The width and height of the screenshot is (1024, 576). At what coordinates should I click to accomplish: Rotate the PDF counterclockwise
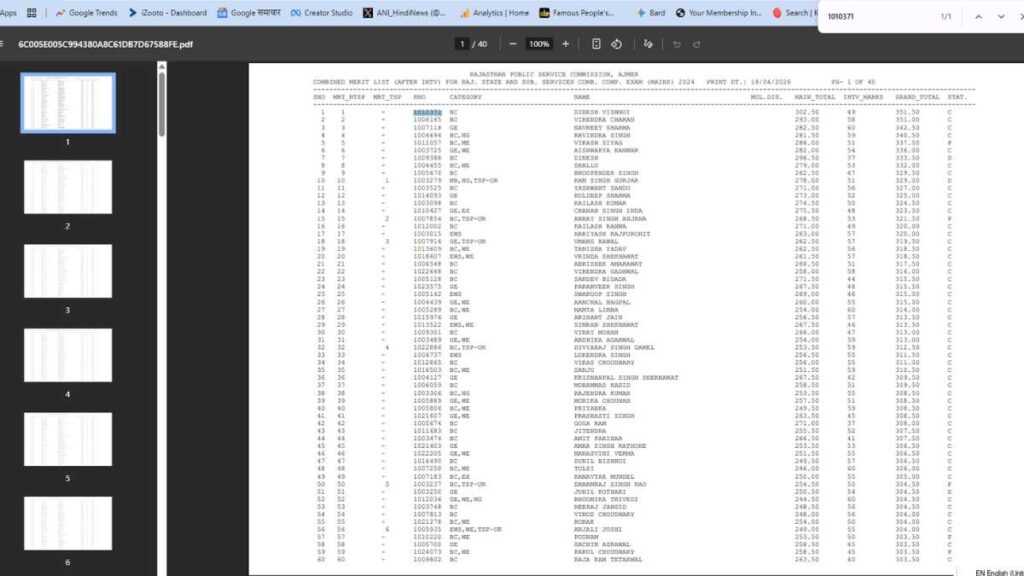pos(617,44)
